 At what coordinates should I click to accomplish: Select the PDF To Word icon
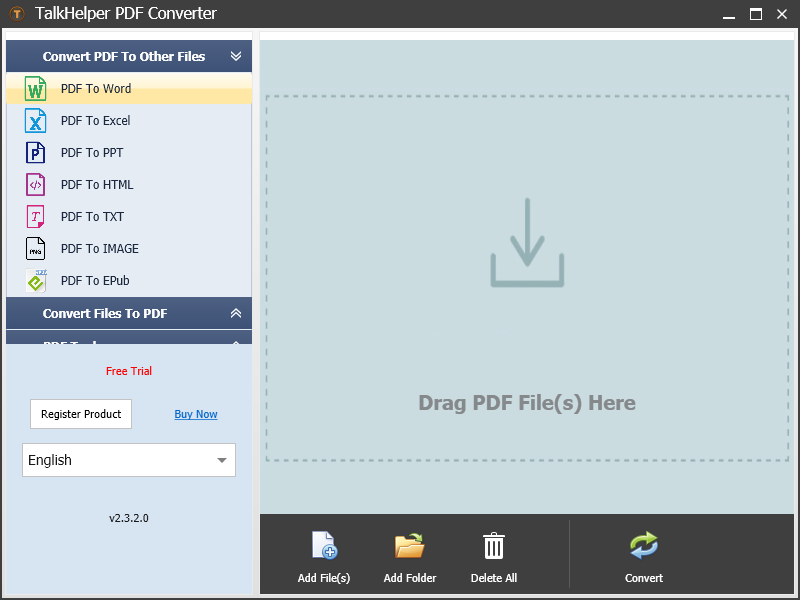(x=35, y=88)
